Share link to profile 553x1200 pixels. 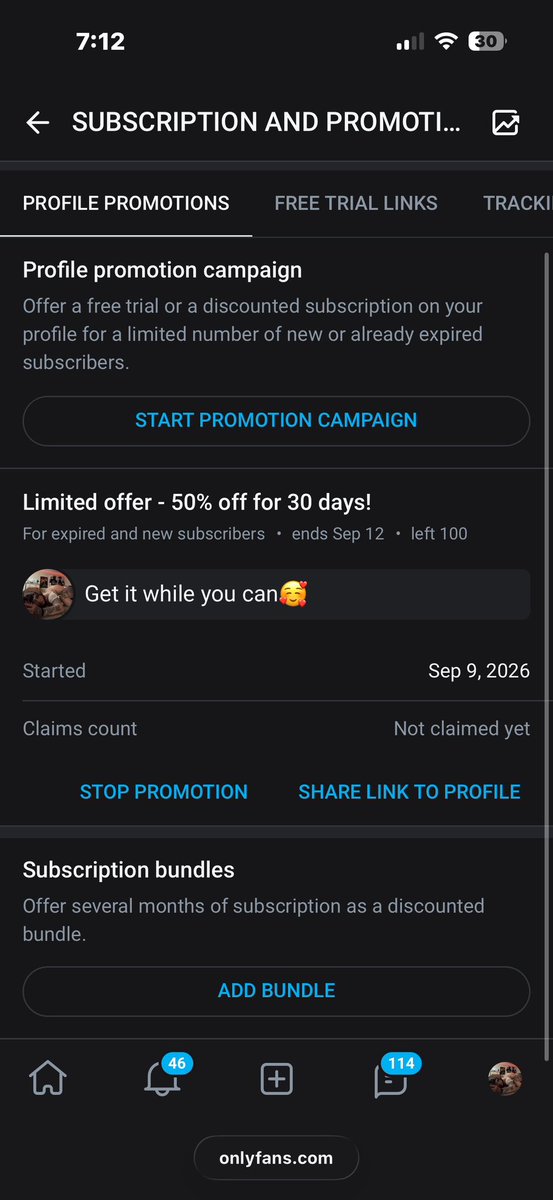click(x=409, y=792)
